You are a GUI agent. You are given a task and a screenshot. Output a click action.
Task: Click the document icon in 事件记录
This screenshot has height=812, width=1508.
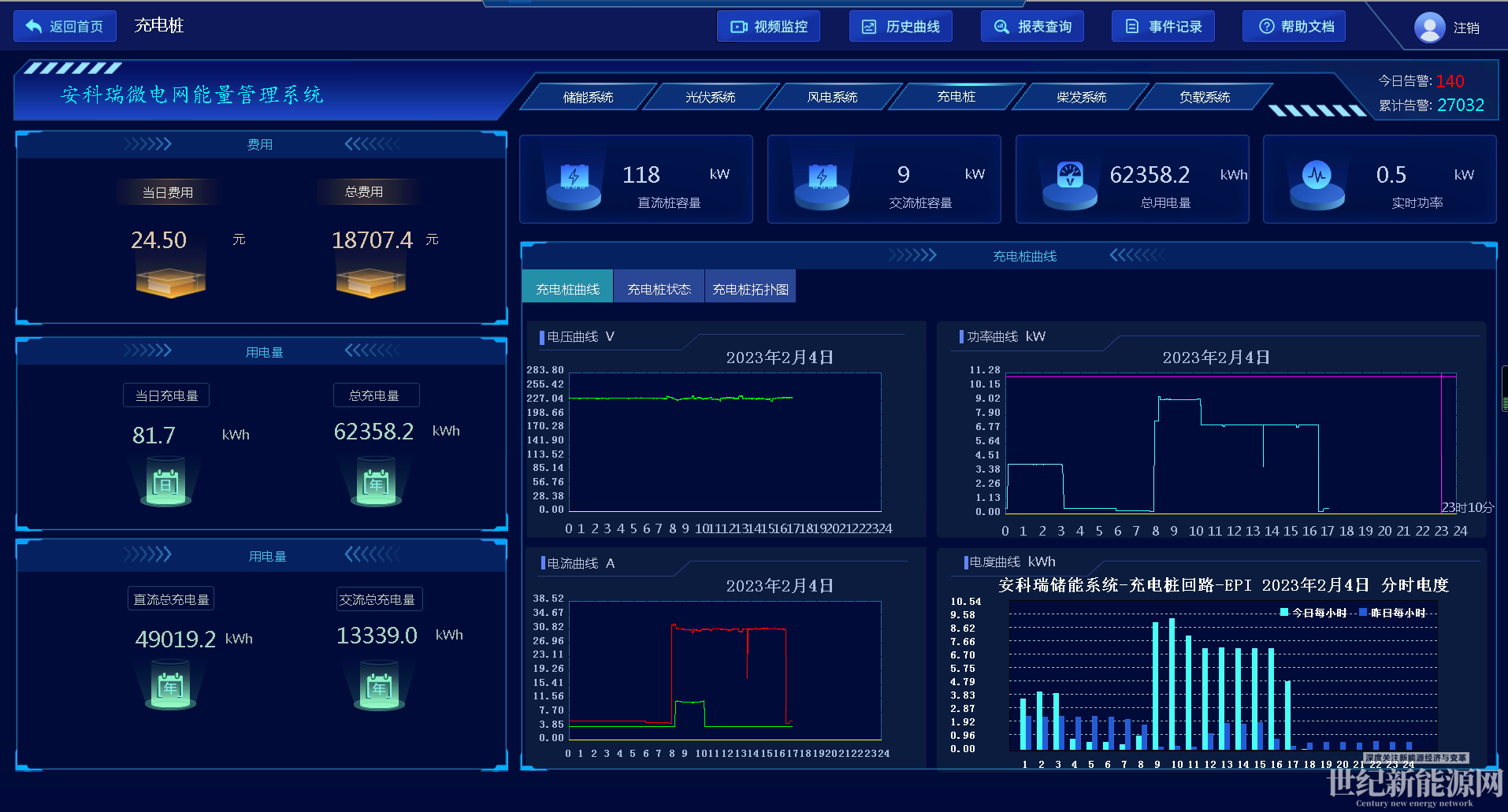(x=1132, y=27)
